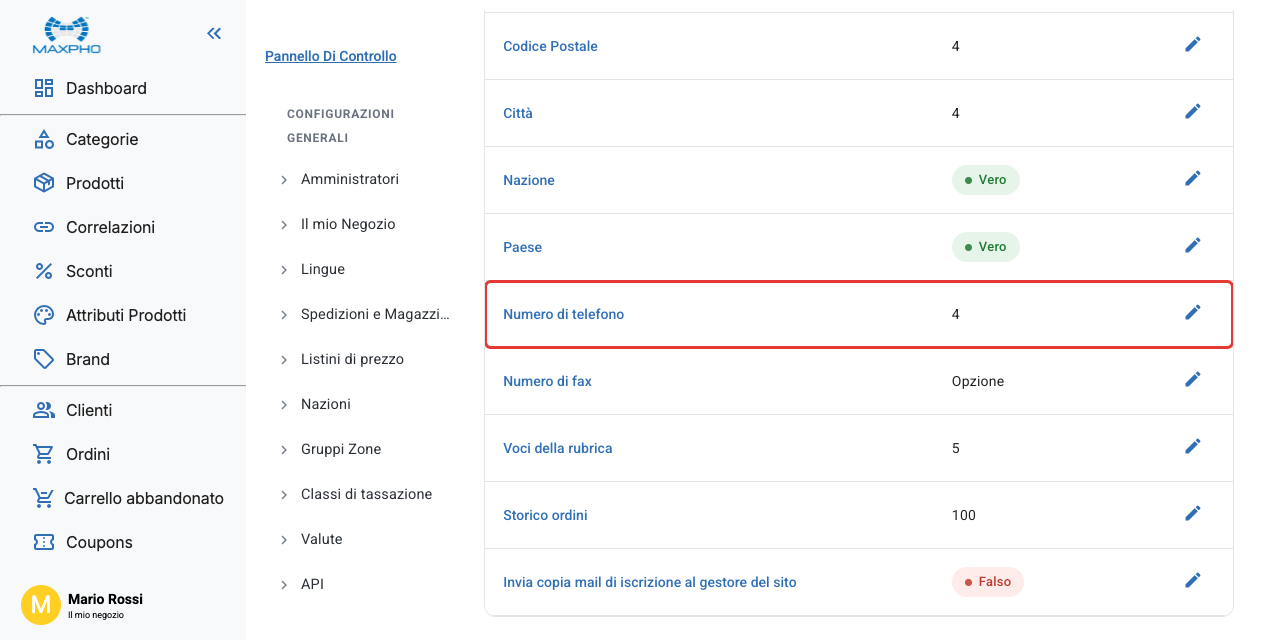Click the Maxpho logo

click(67, 35)
